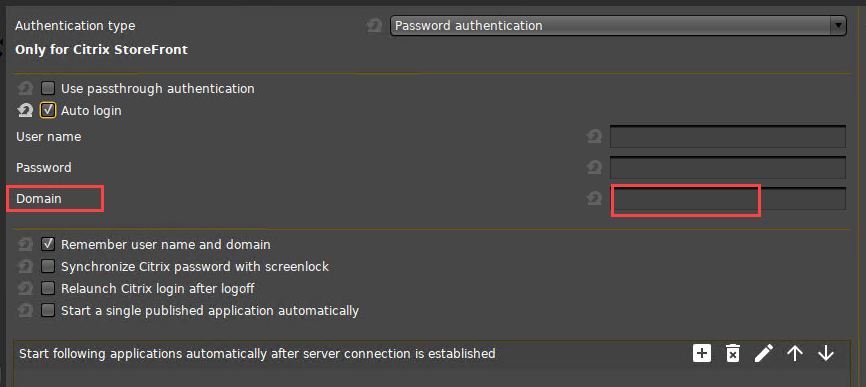Click reset icon beside User name field
The width and height of the screenshot is (866, 387).
(594, 136)
